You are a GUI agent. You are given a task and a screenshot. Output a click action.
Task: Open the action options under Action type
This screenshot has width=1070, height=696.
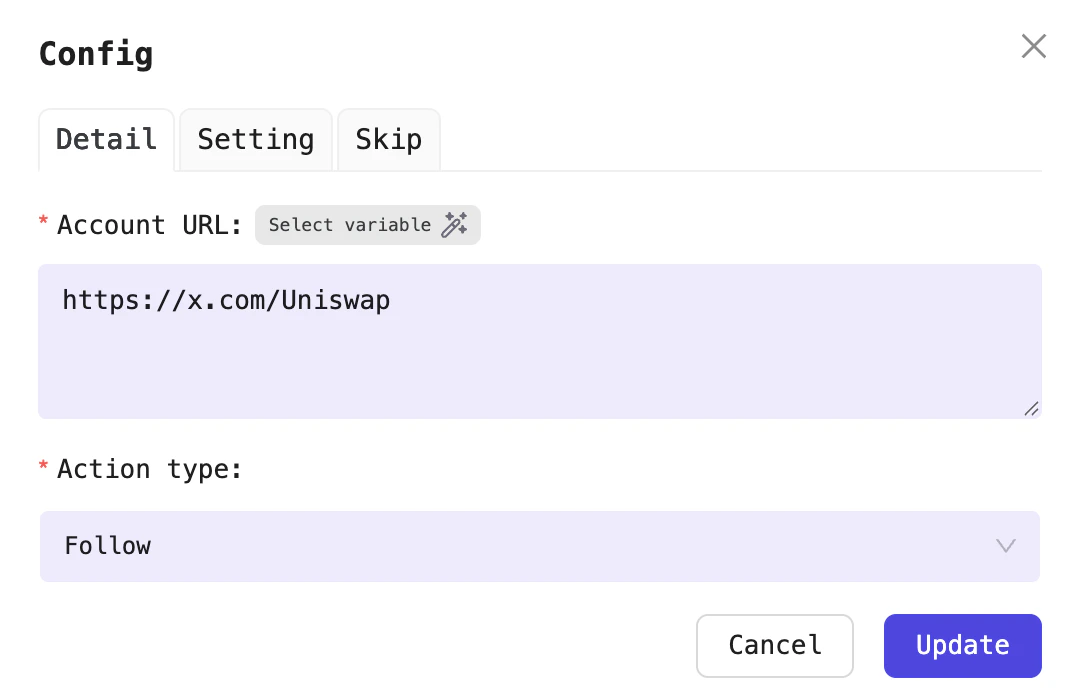[540, 546]
